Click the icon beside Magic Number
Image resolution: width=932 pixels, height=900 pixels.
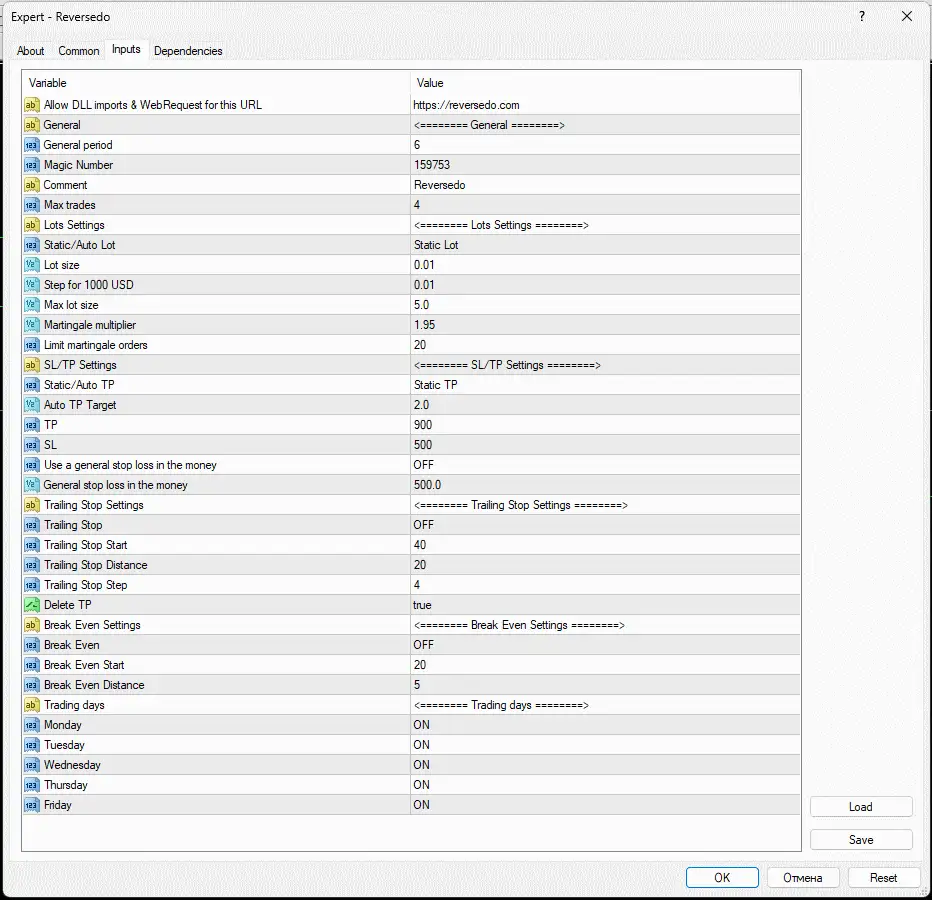[31, 165]
